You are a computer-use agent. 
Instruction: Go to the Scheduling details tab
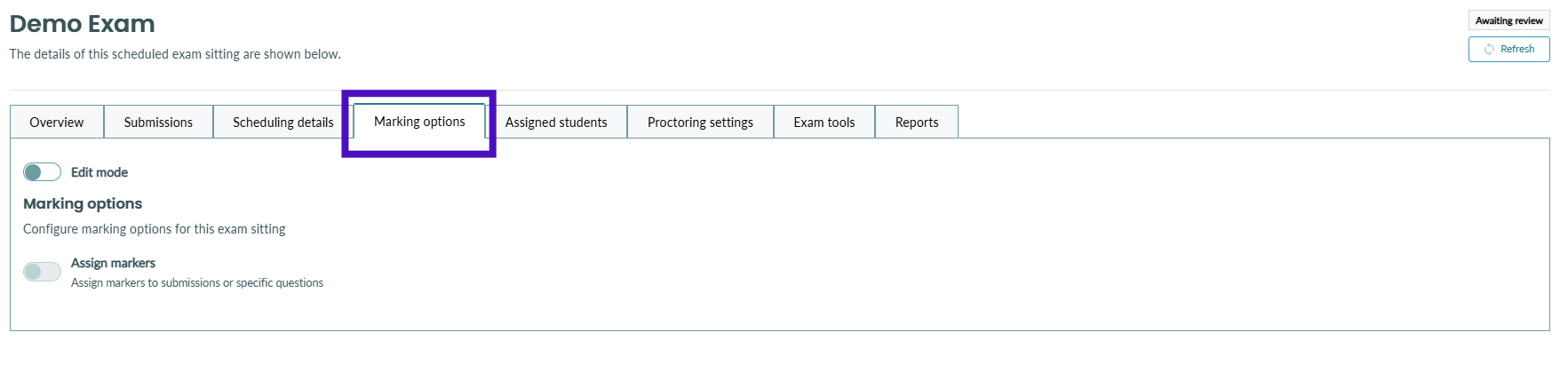(x=283, y=122)
